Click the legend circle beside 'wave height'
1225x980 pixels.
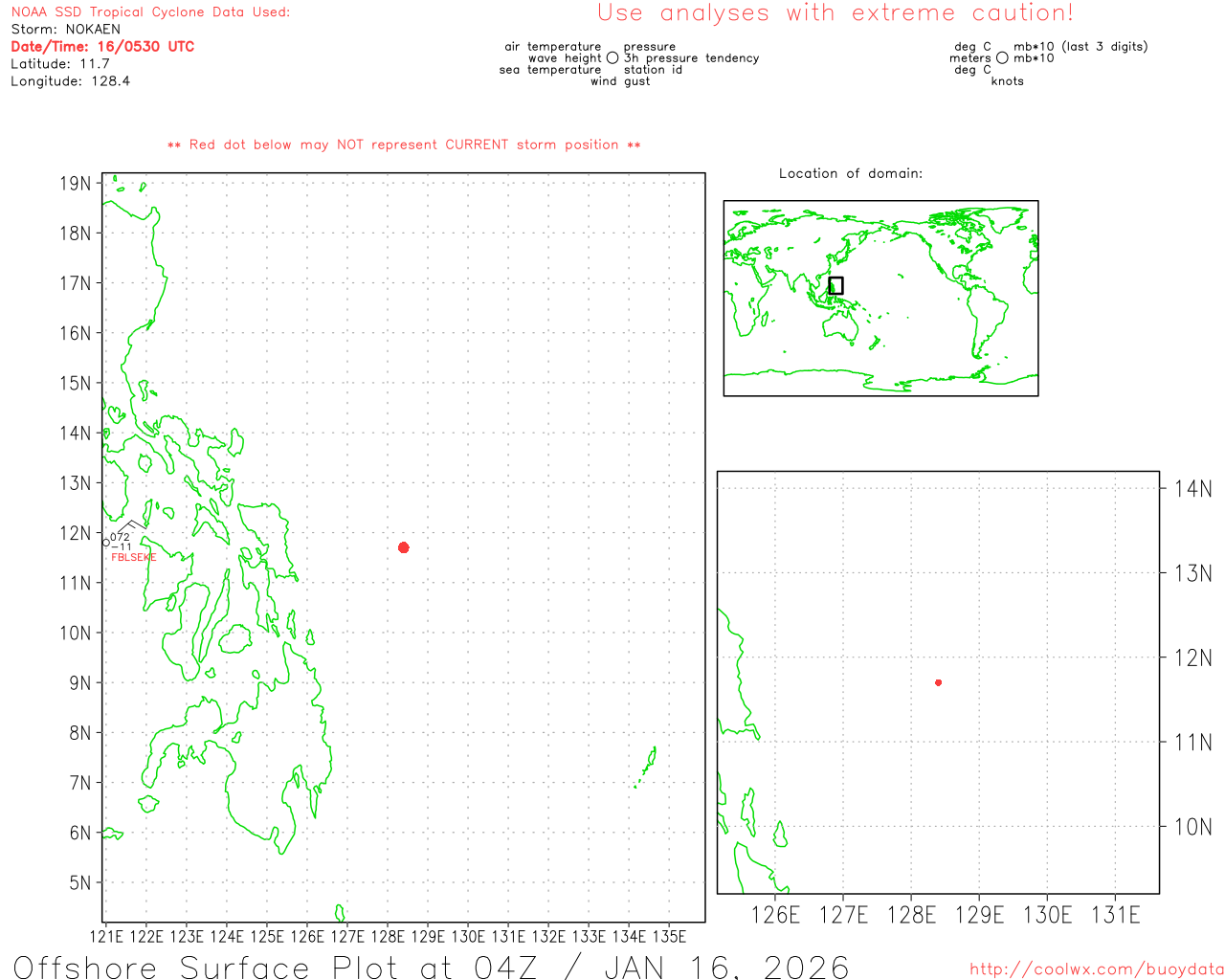point(612,58)
